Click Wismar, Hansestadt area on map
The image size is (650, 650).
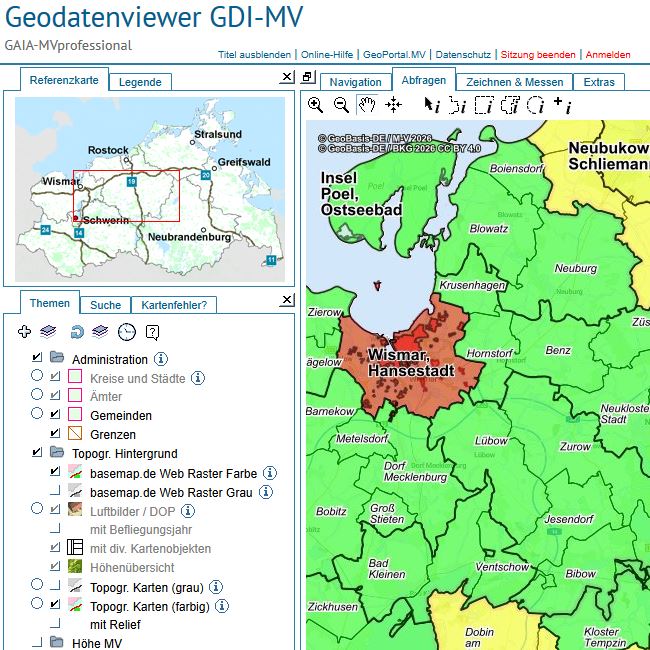point(410,363)
